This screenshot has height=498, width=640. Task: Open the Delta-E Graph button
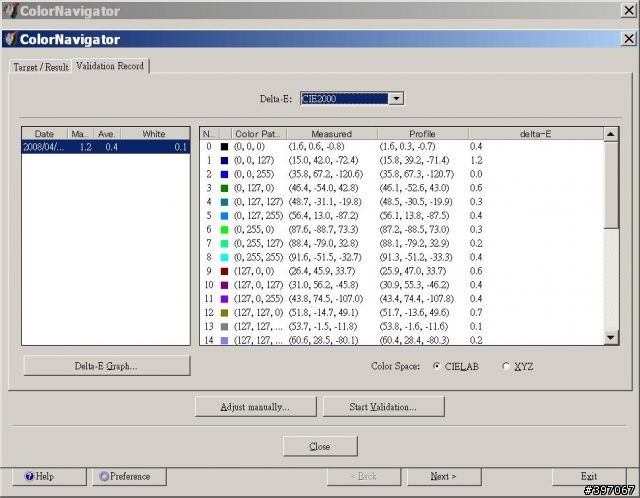click(x=107, y=366)
